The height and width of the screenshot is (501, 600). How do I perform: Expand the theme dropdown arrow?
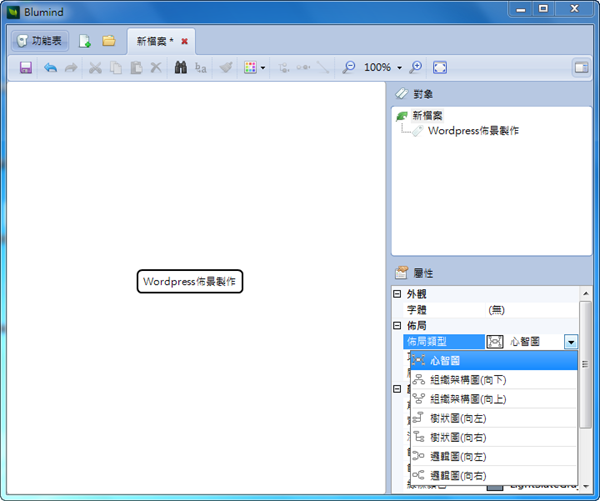click(x=263, y=68)
